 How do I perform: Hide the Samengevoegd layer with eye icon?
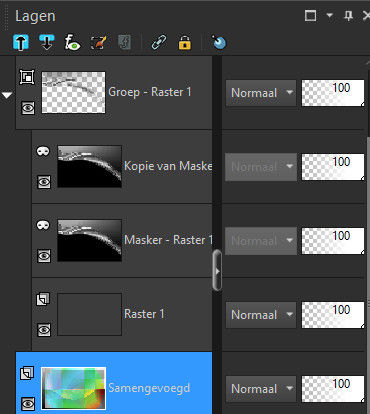(x=28, y=404)
